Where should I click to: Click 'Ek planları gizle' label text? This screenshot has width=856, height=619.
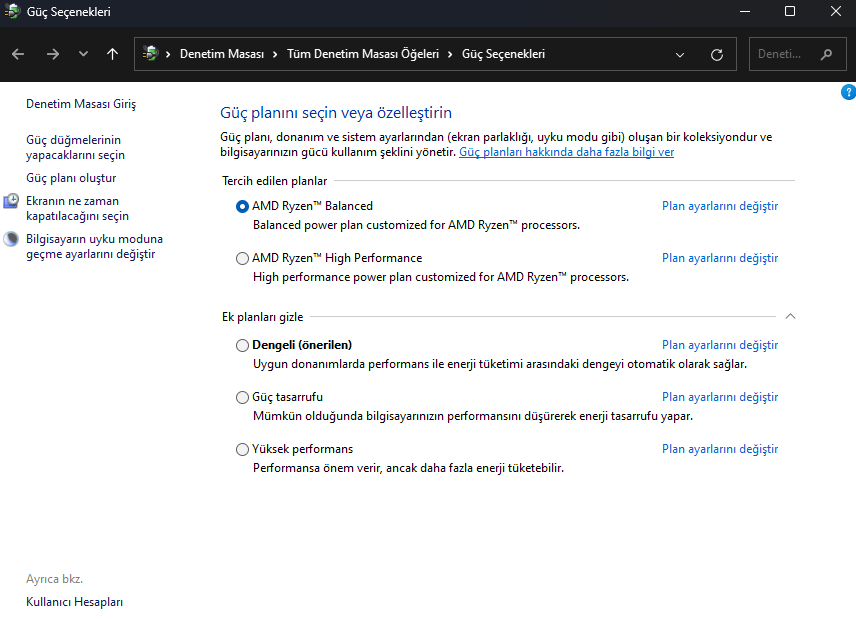[x=263, y=317]
